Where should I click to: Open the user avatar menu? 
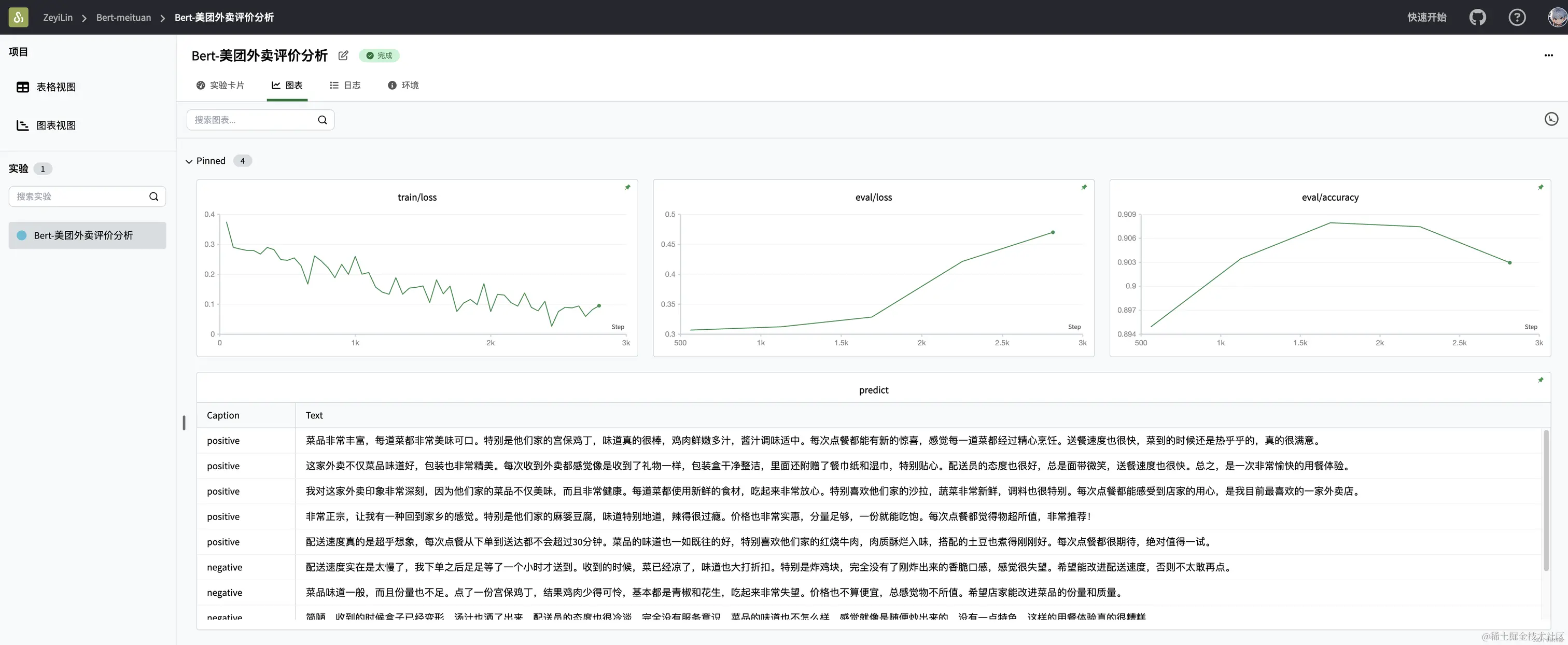click(1557, 17)
